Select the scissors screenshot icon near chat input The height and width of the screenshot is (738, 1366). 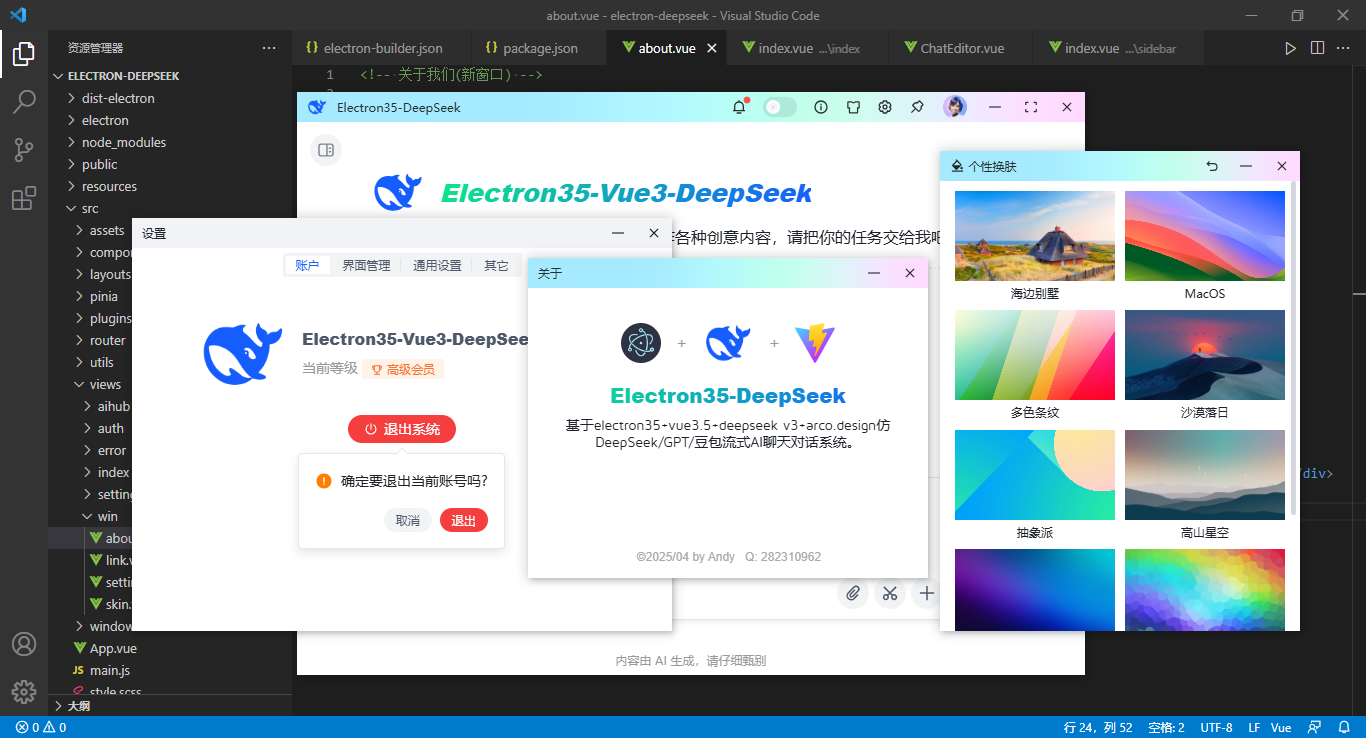click(x=890, y=593)
